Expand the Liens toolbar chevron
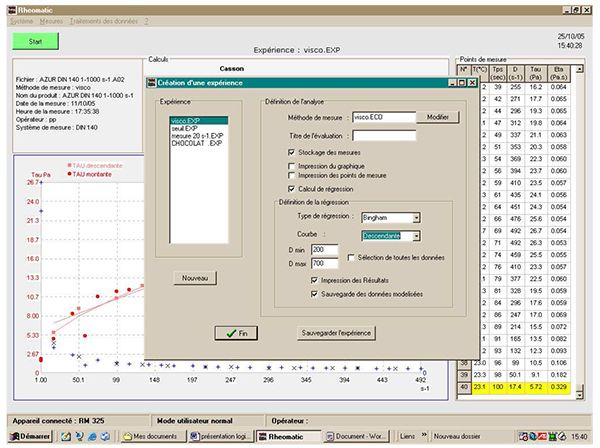This screenshot has height=448, width=600. [424, 435]
